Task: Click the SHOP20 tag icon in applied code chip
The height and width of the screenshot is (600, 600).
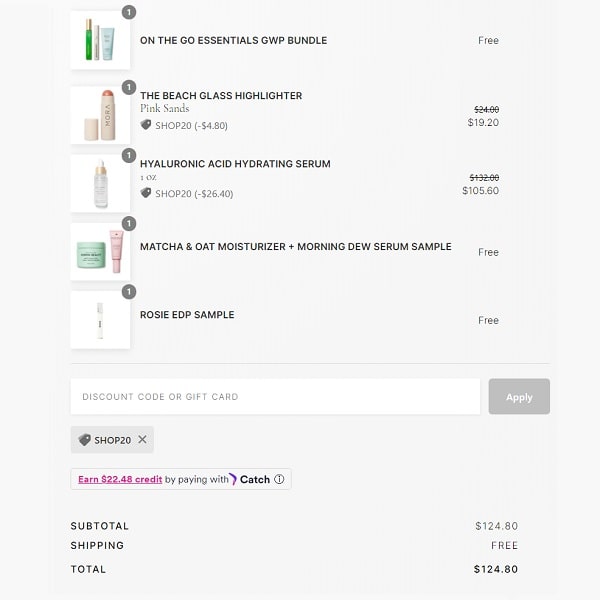Action: (85, 440)
